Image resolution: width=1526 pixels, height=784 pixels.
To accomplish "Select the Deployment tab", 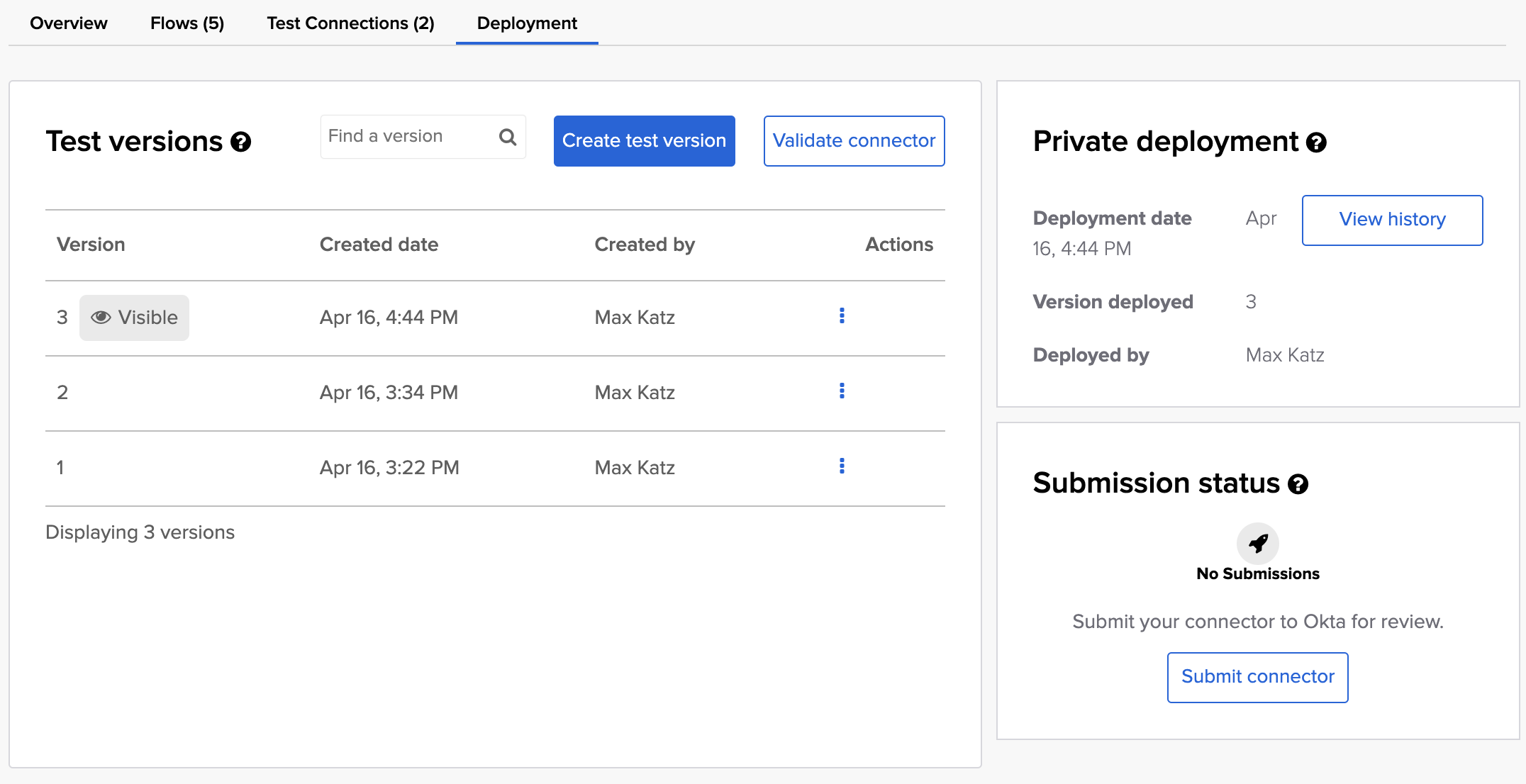I will click(x=527, y=23).
